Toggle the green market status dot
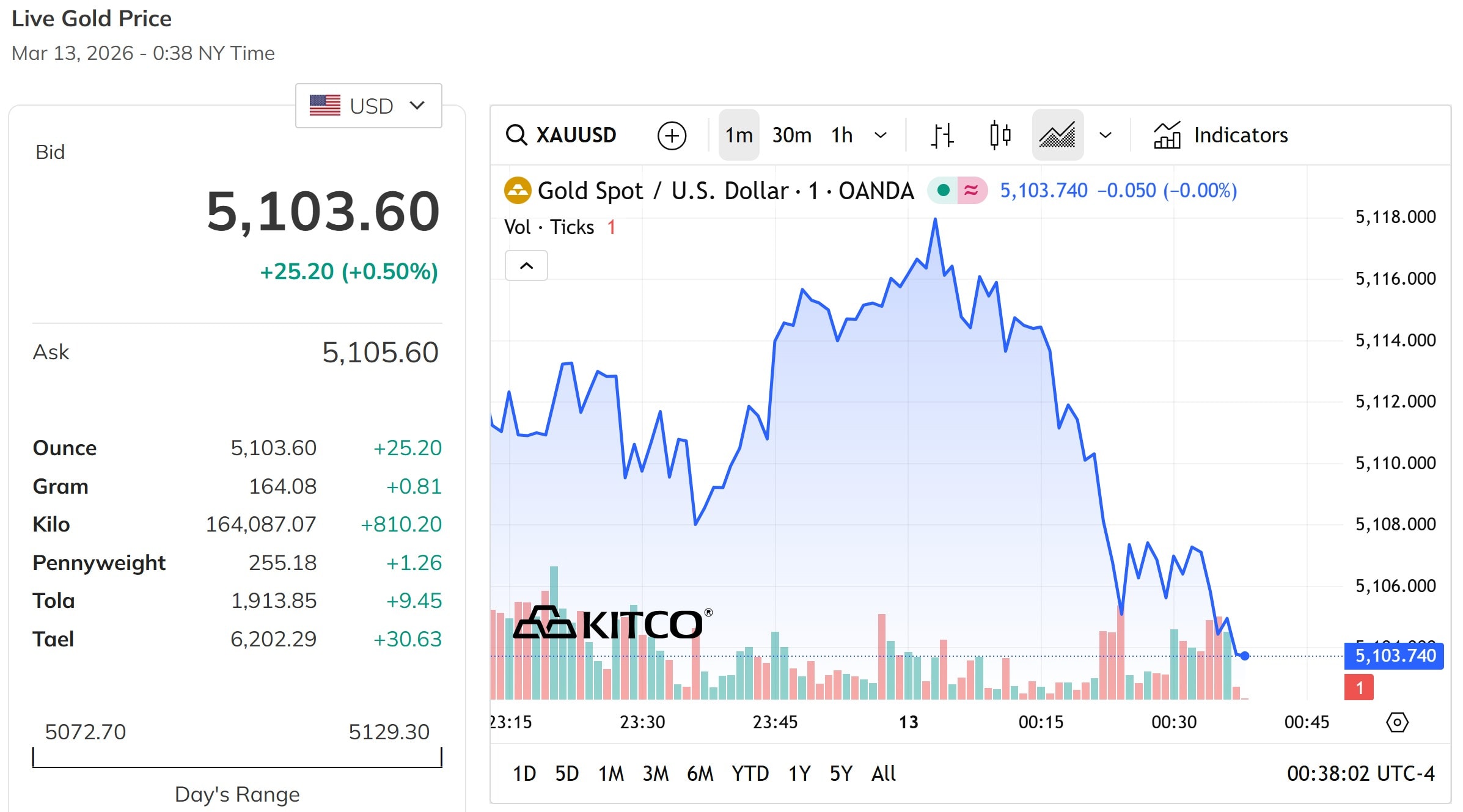This screenshot has height=812, width=1463. (943, 191)
